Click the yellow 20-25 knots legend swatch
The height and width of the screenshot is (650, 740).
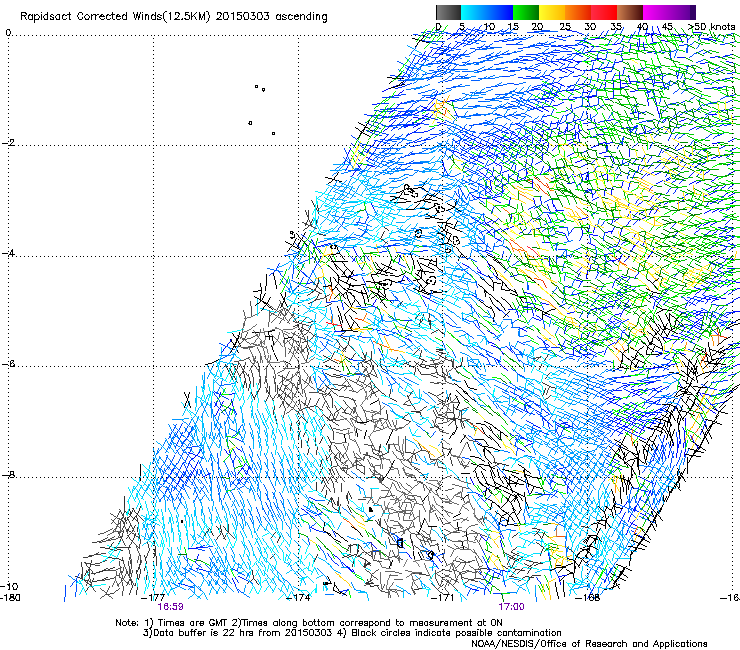point(552,12)
